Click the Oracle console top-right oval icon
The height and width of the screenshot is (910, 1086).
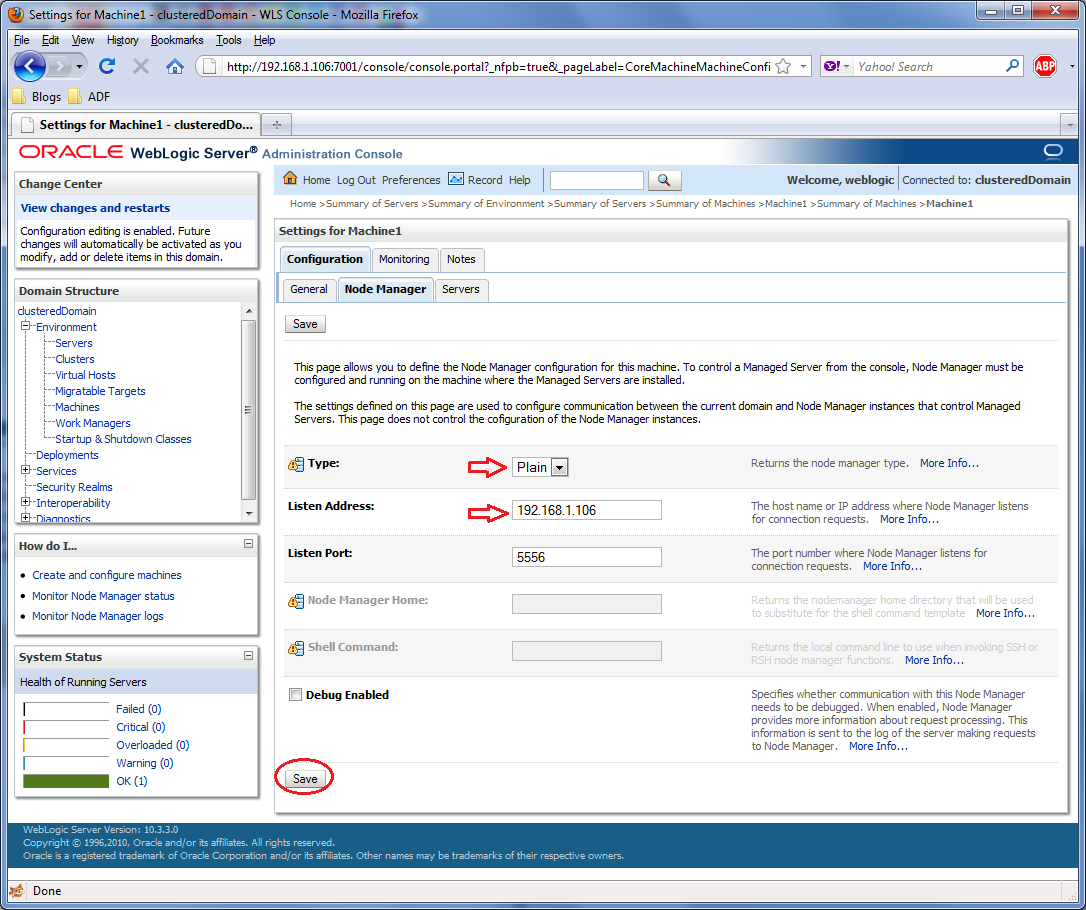[1053, 151]
